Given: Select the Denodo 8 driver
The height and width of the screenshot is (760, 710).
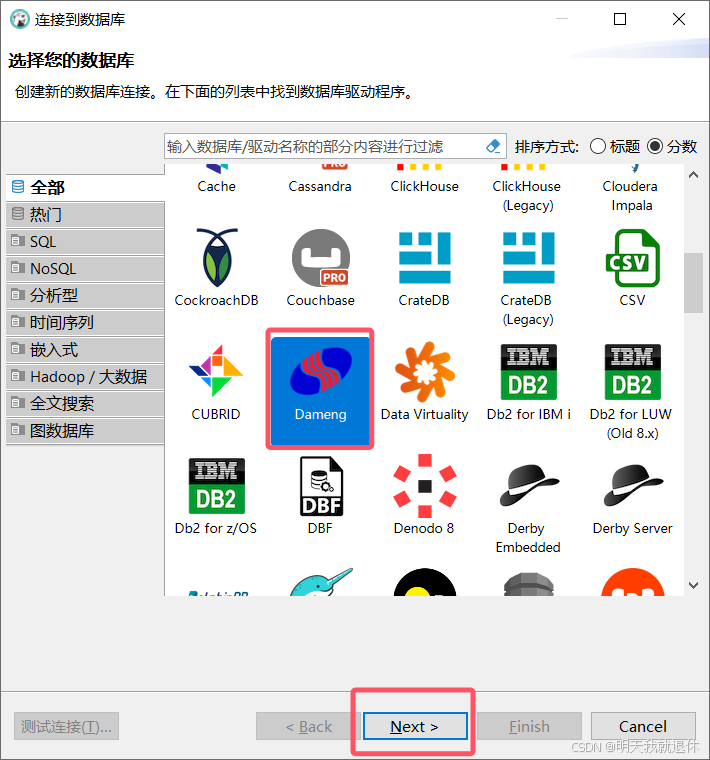Looking at the screenshot, I should (x=424, y=495).
